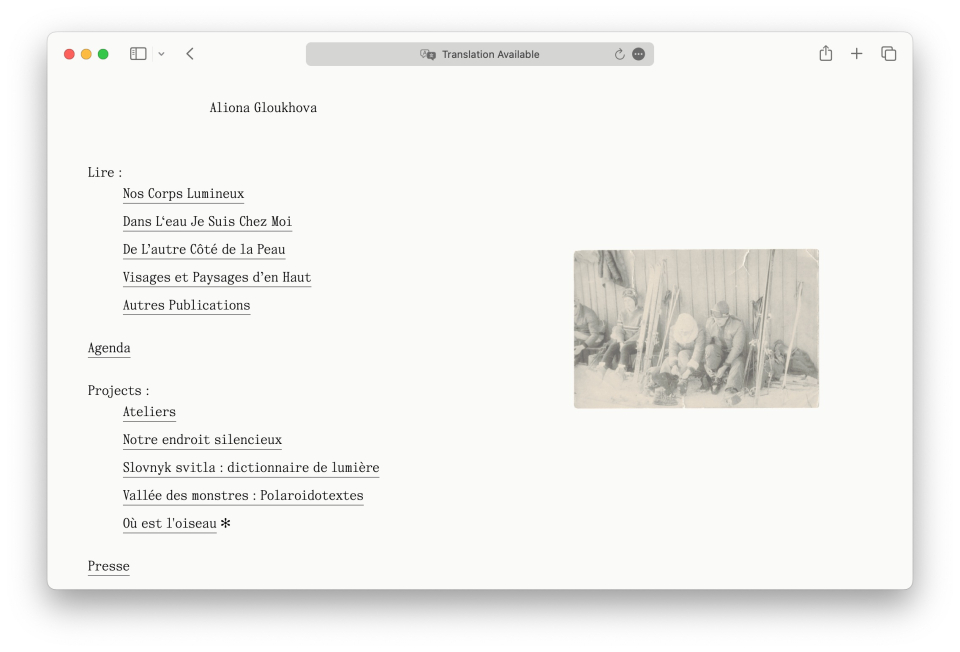
Task: Toggle the Safari sidebar
Action: pos(138,54)
